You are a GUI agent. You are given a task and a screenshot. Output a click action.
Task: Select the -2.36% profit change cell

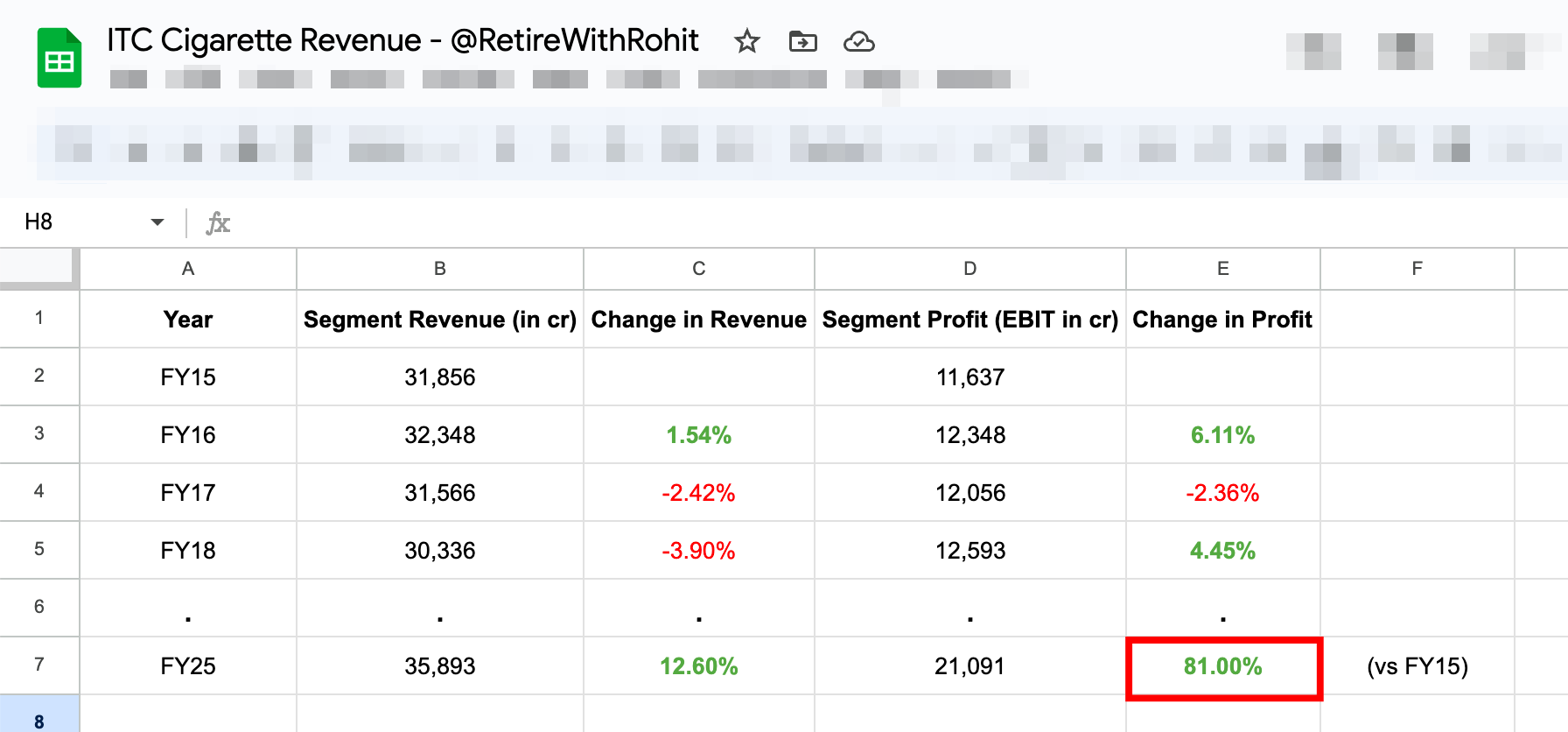click(x=1223, y=493)
